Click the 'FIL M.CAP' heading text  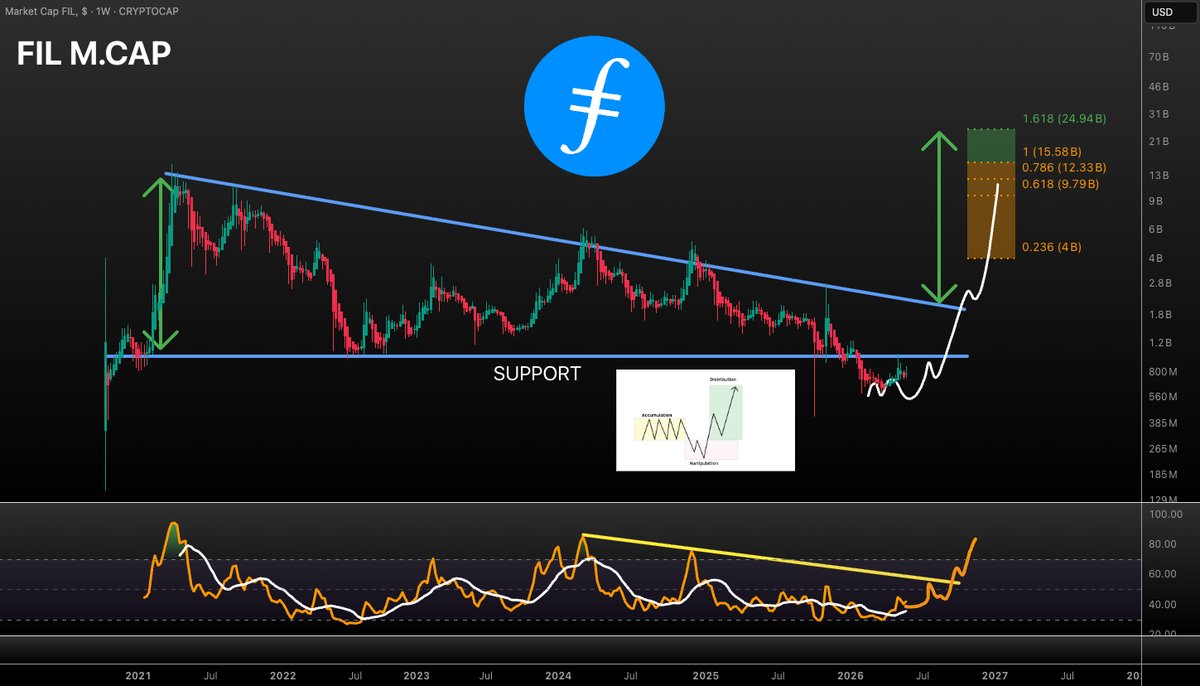(x=93, y=54)
